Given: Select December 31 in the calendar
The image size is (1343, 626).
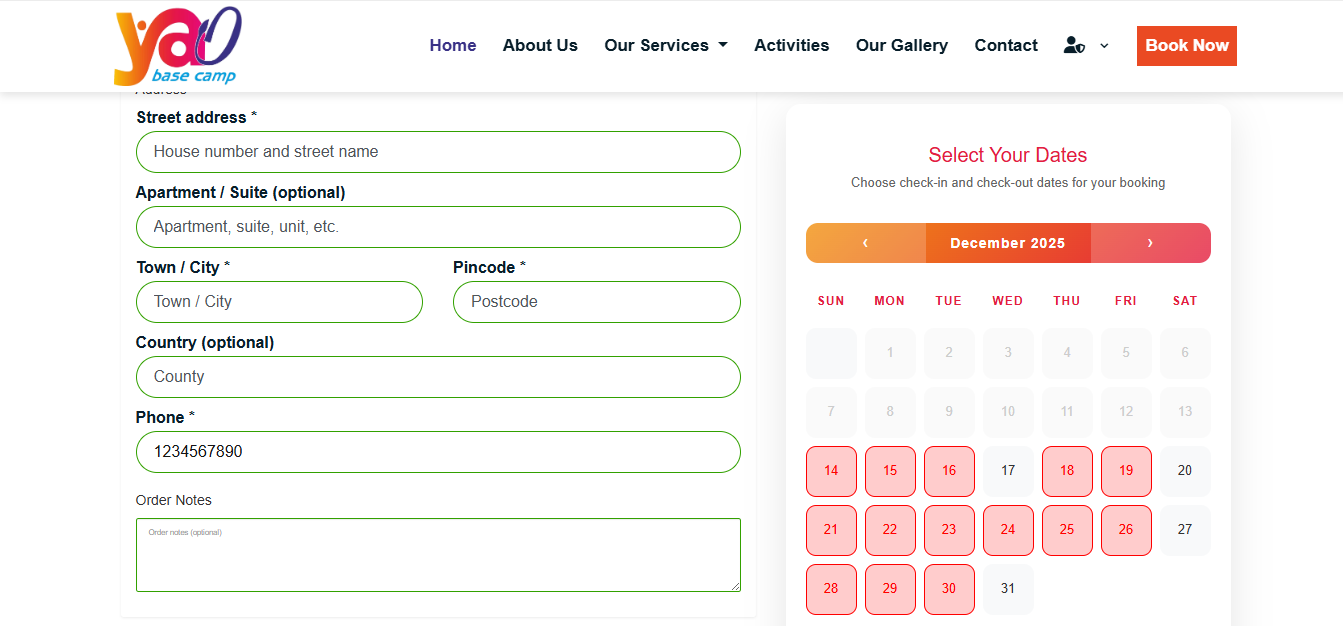Looking at the screenshot, I should coord(1008,589).
